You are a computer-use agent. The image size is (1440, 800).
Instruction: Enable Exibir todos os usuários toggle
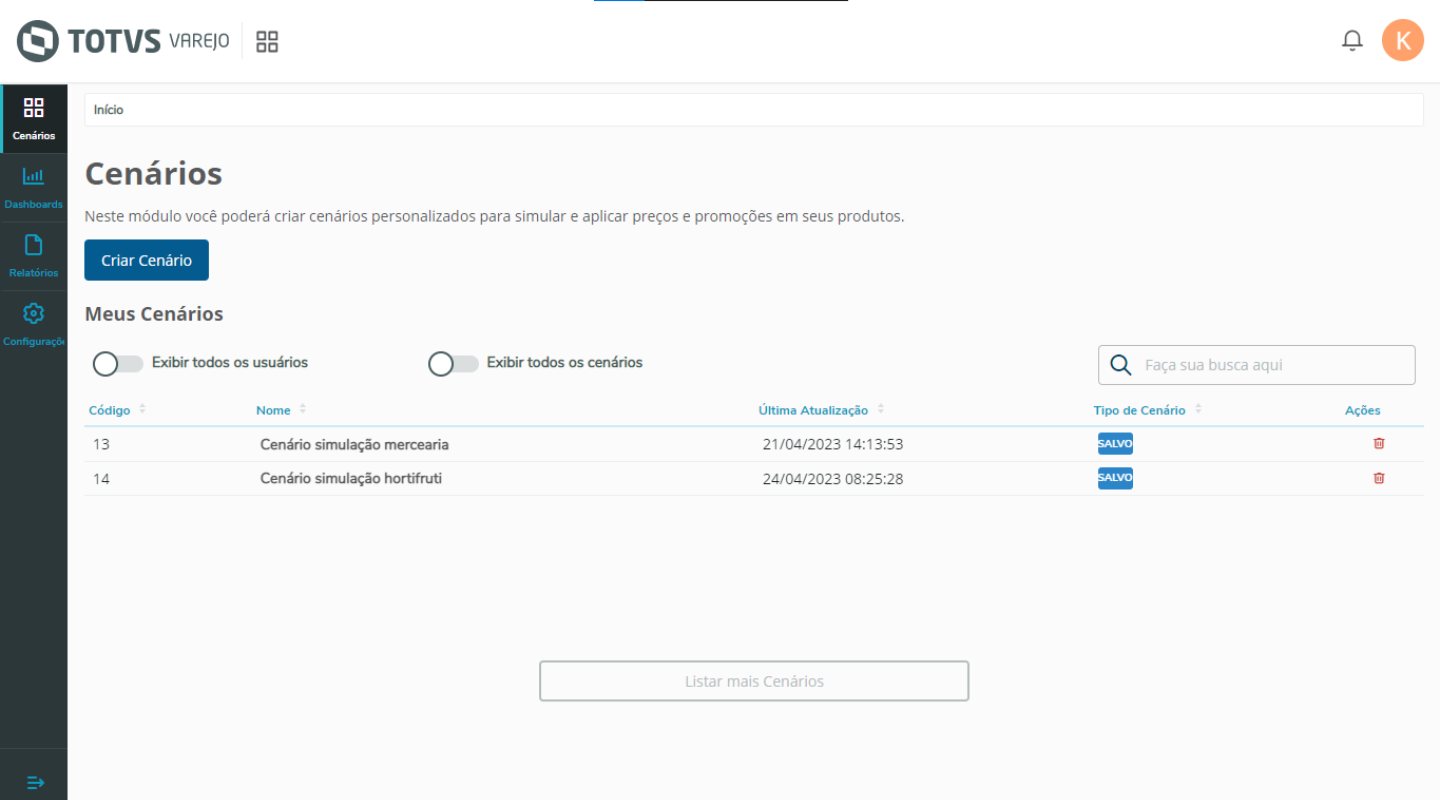[118, 364]
